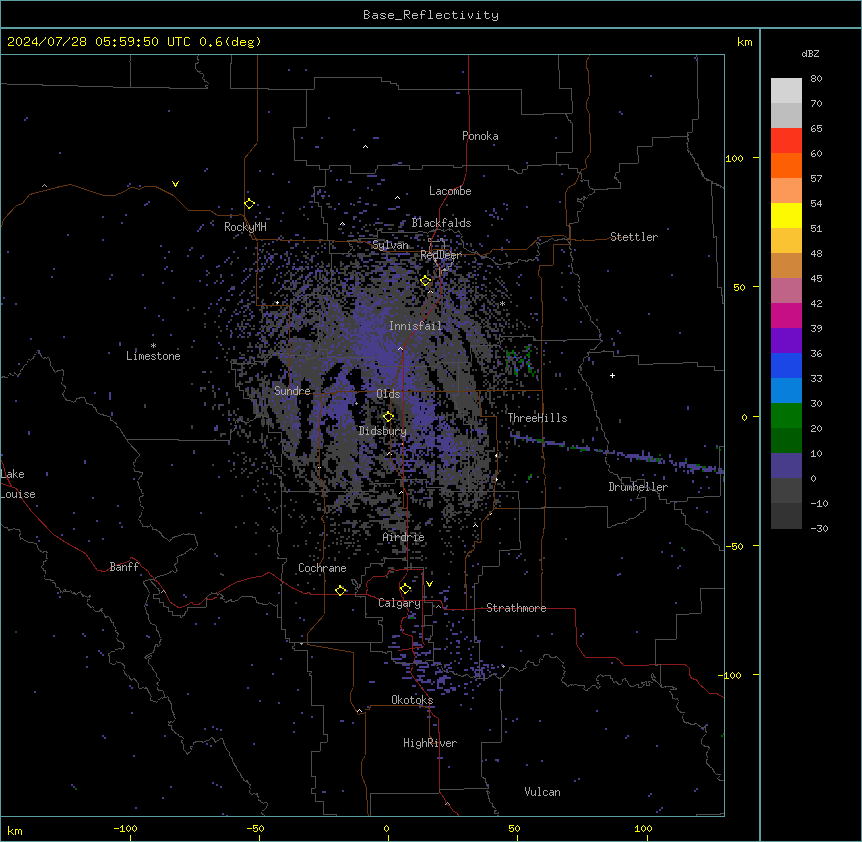862x842 pixels.
Task: Click the white plus marker north of Drumheller
Action: tap(612, 375)
